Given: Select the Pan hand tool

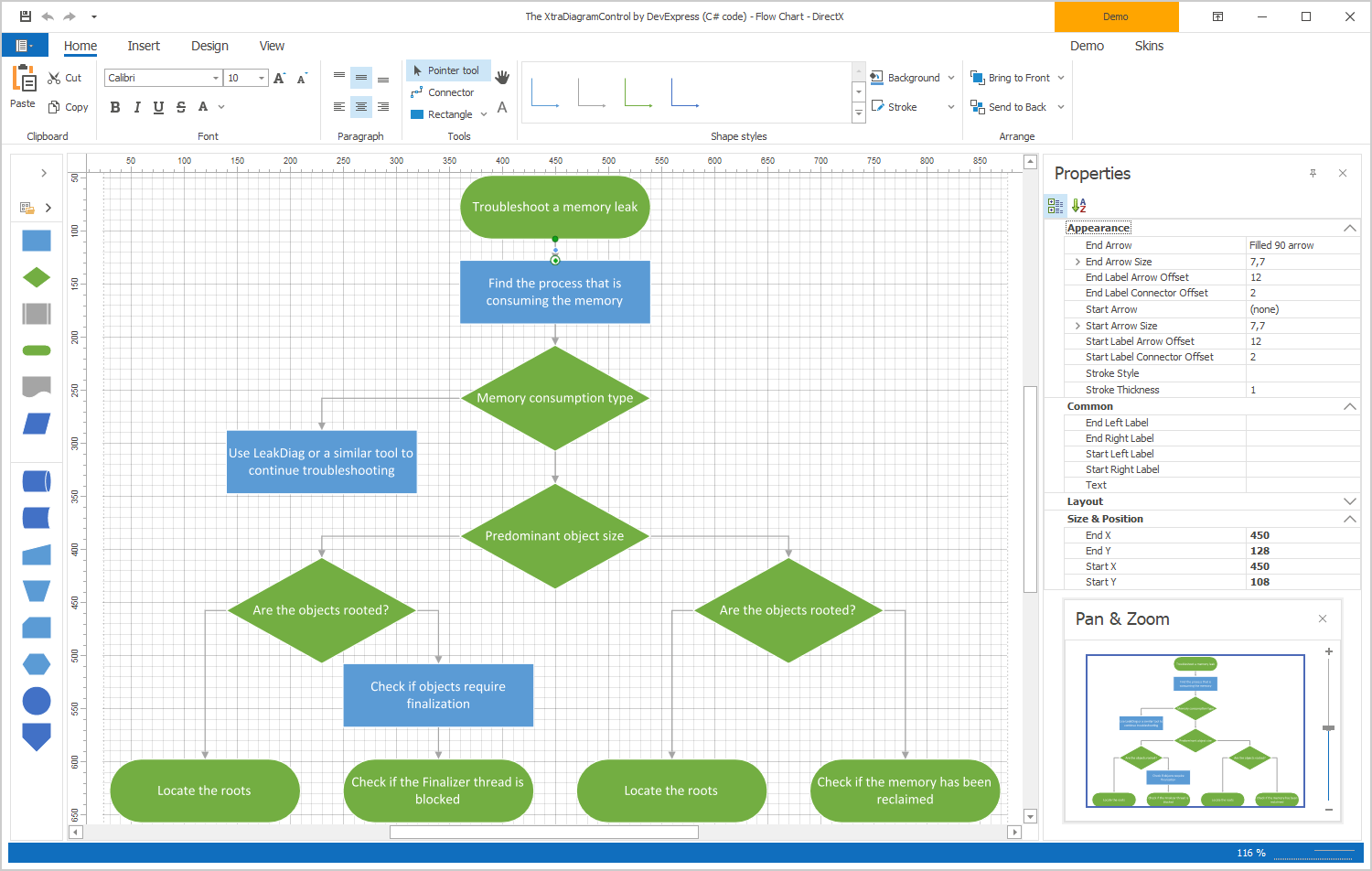Looking at the screenshot, I should point(502,77).
